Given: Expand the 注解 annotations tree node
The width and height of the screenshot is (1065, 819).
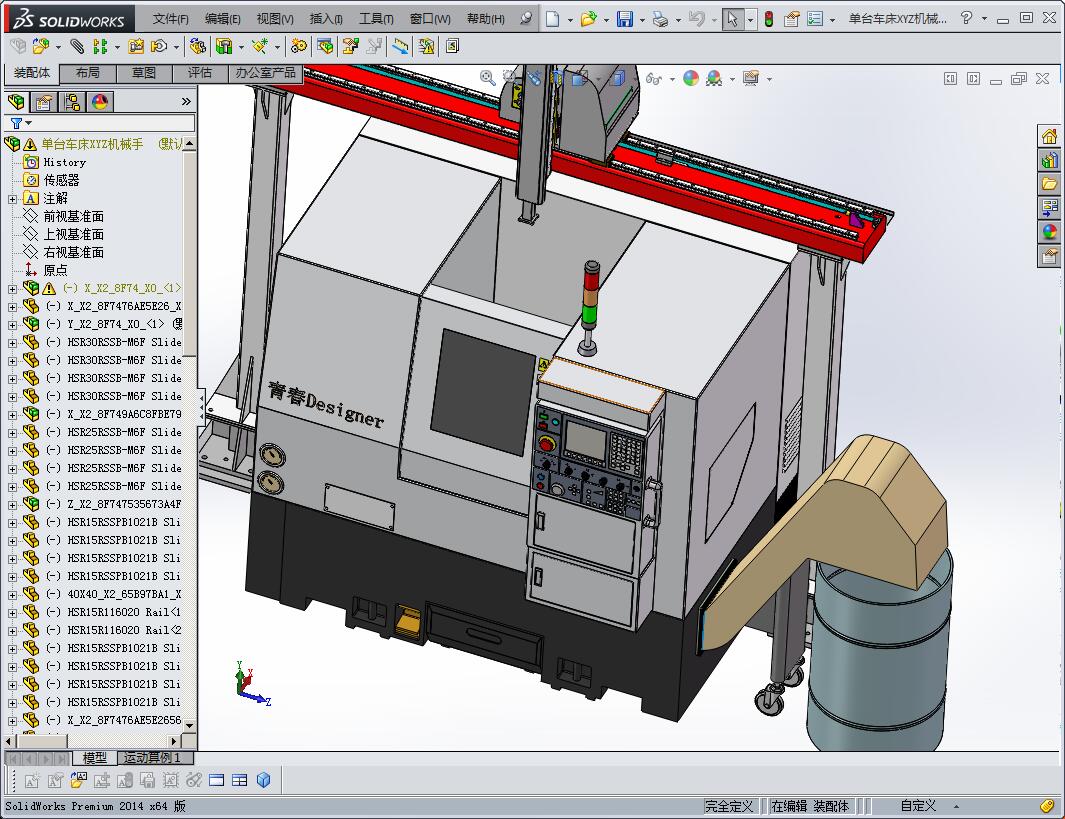Looking at the screenshot, I should click(12, 199).
